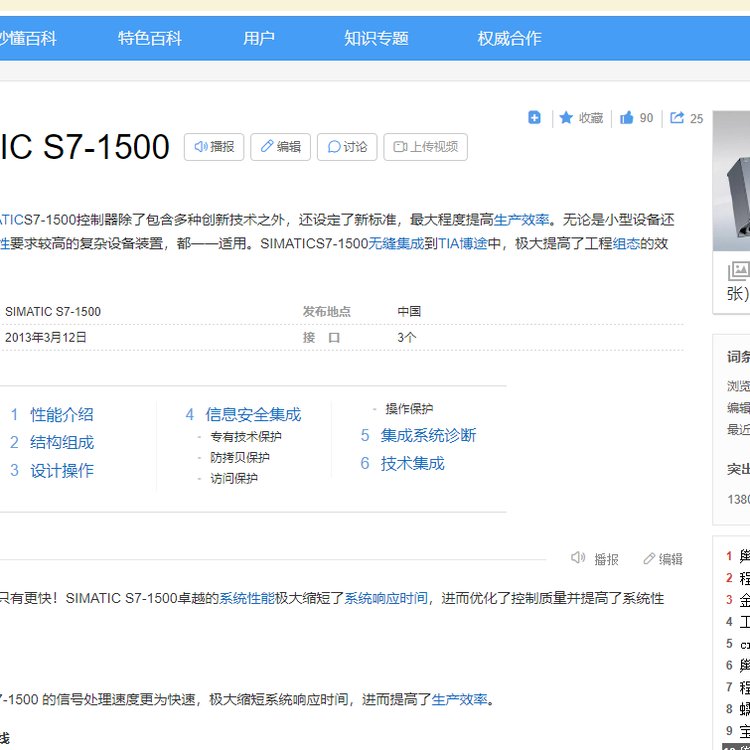Viewport: 750px width, 750px height.
Task: Open the 讨论 discussion button
Action: coord(347,147)
